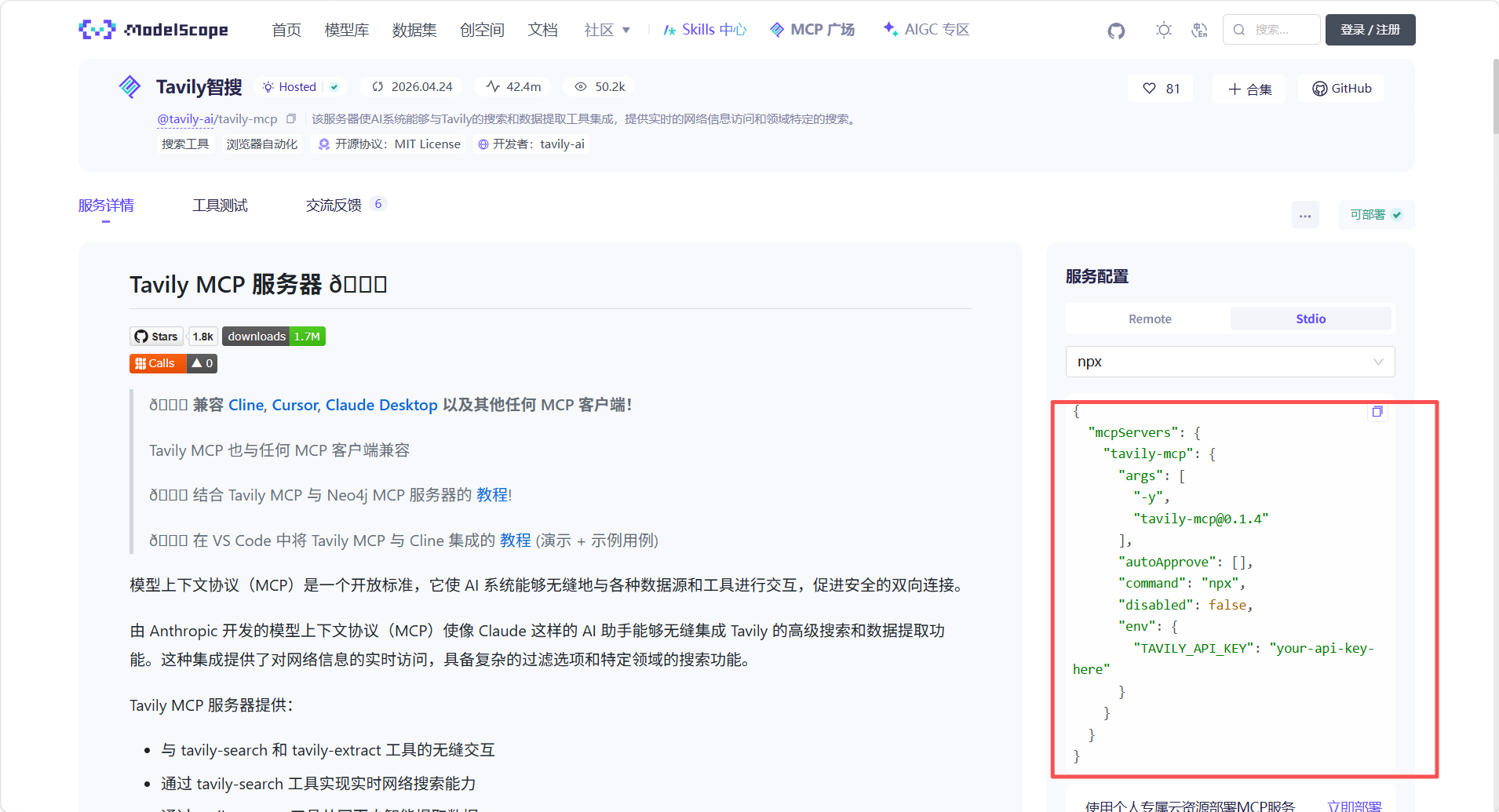Select the Remote configuration tab
The height and width of the screenshot is (812, 1499).
click(x=1150, y=319)
